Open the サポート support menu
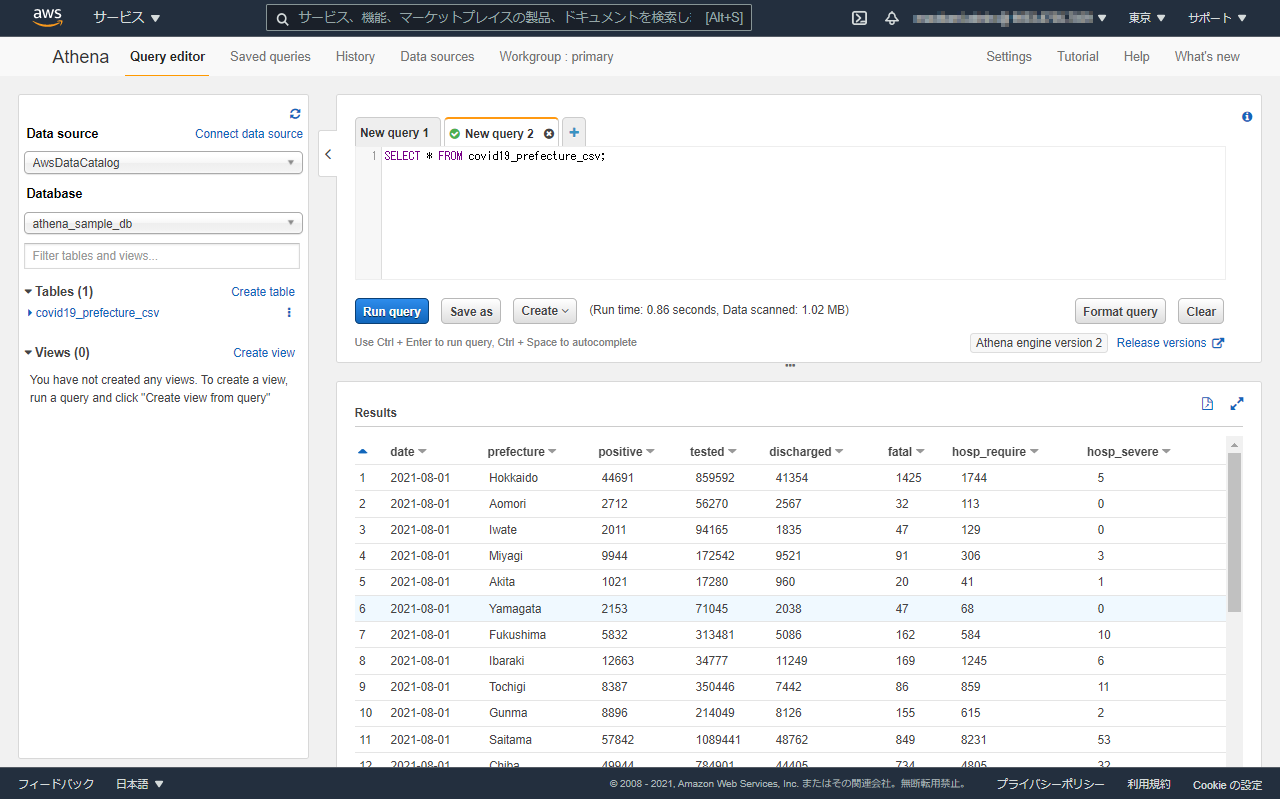 pyautogui.click(x=1217, y=18)
